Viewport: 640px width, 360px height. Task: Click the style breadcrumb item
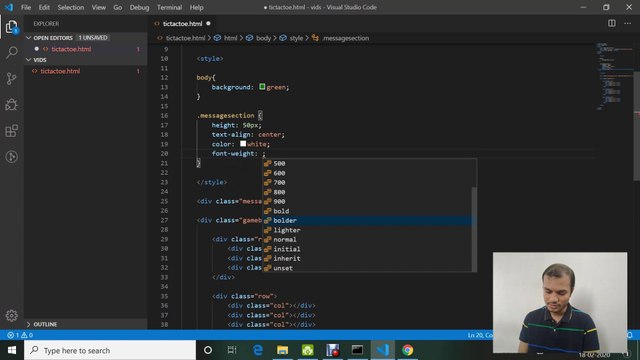click(296, 38)
